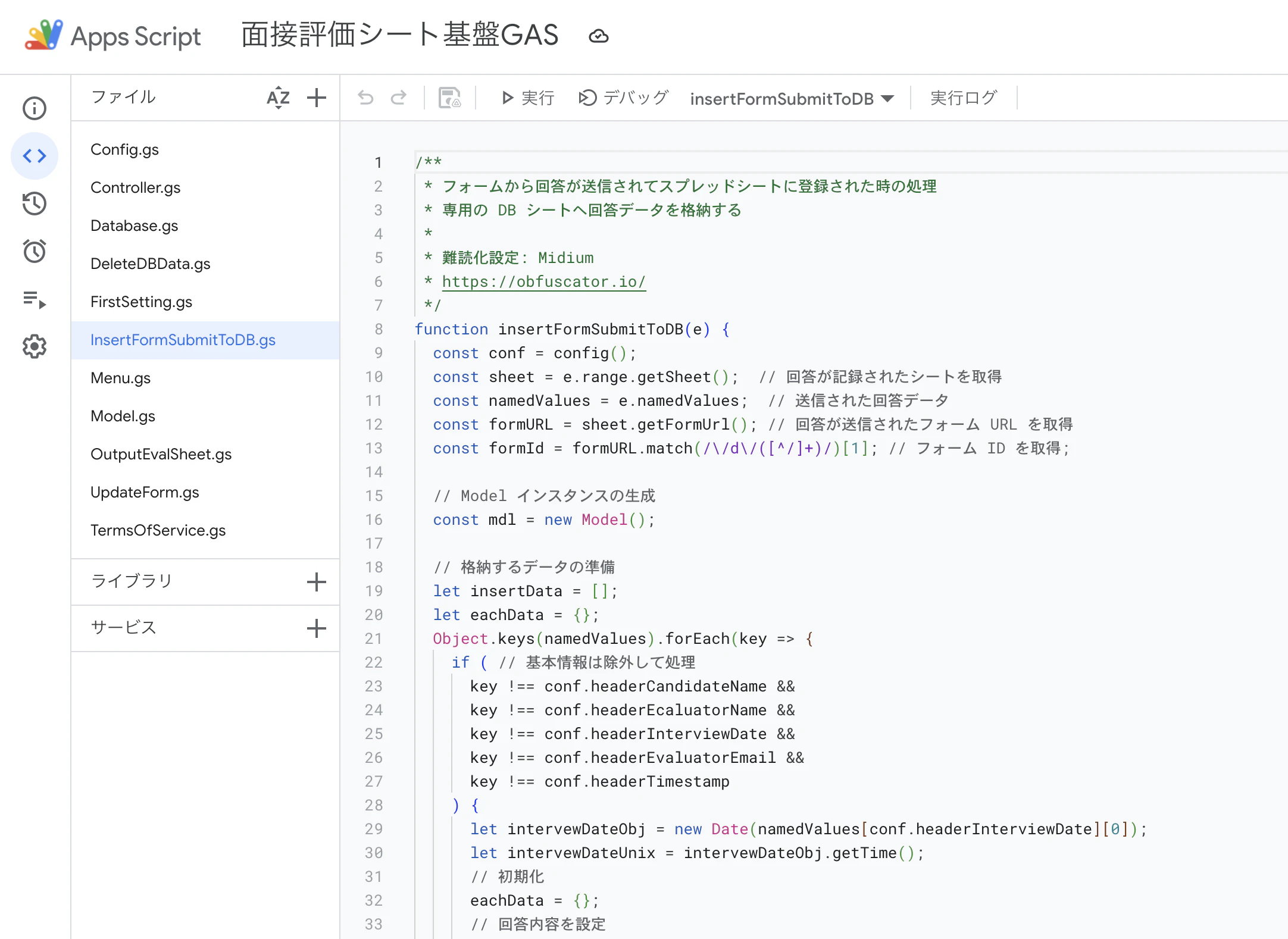This screenshot has width=1288, height=939.
Task: Click the サービス section header
Action: (x=124, y=627)
